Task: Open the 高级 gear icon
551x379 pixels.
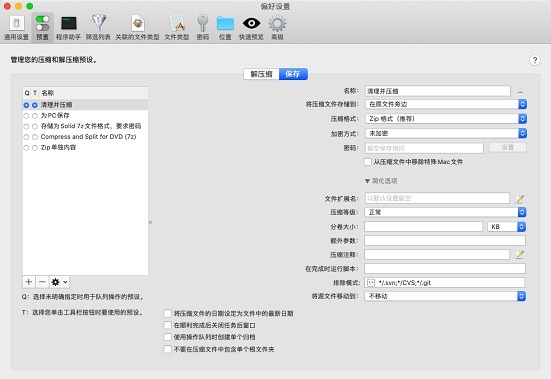Action: [x=277, y=28]
